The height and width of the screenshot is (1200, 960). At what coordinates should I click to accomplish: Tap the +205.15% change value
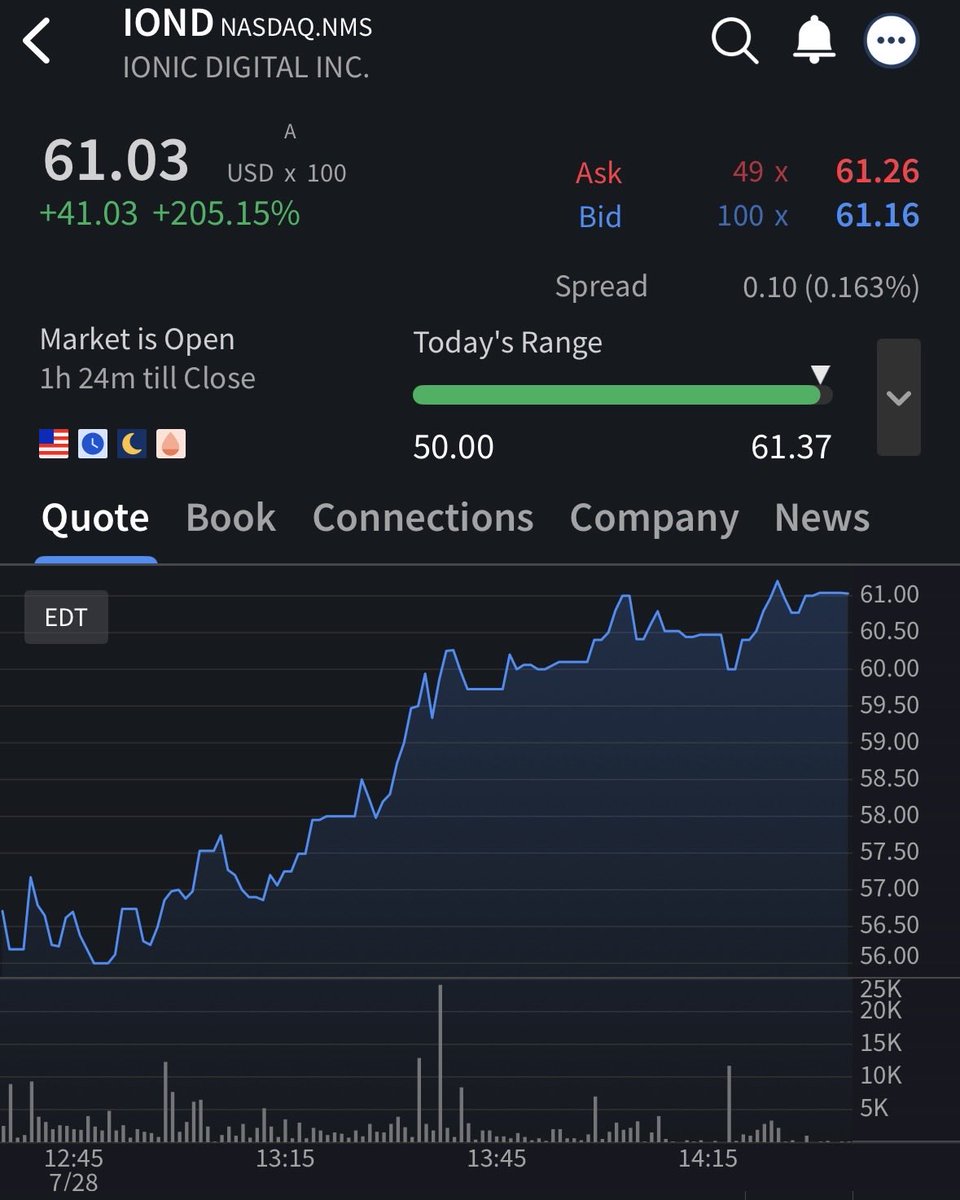(226, 213)
